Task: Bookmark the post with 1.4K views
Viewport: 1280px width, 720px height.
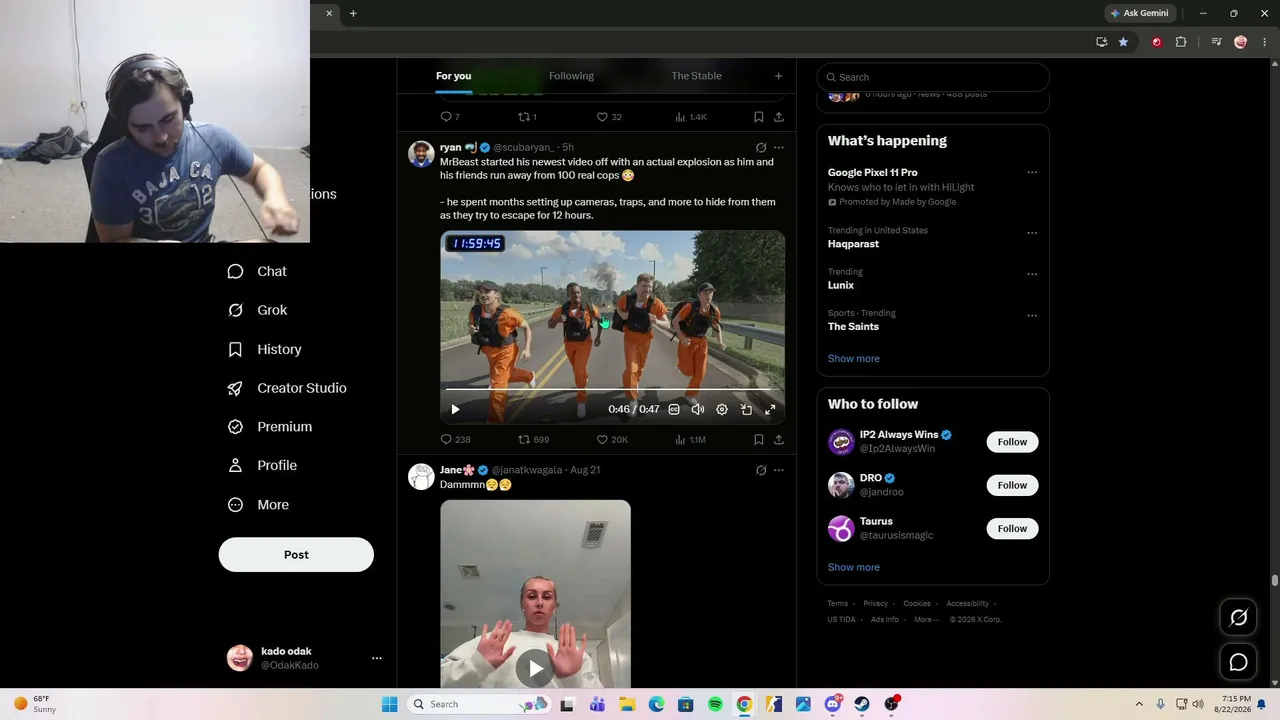Action: tap(759, 117)
